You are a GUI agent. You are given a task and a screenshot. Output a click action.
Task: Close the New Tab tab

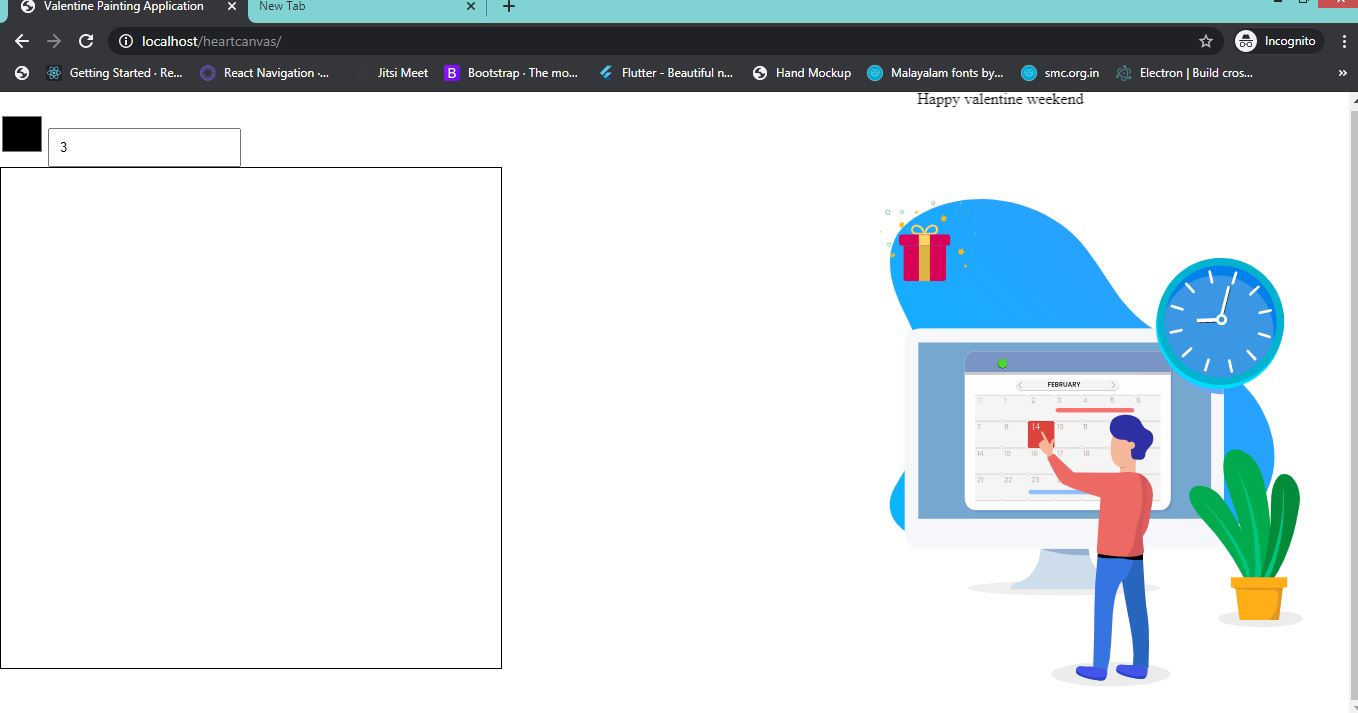click(x=471, y=6)
